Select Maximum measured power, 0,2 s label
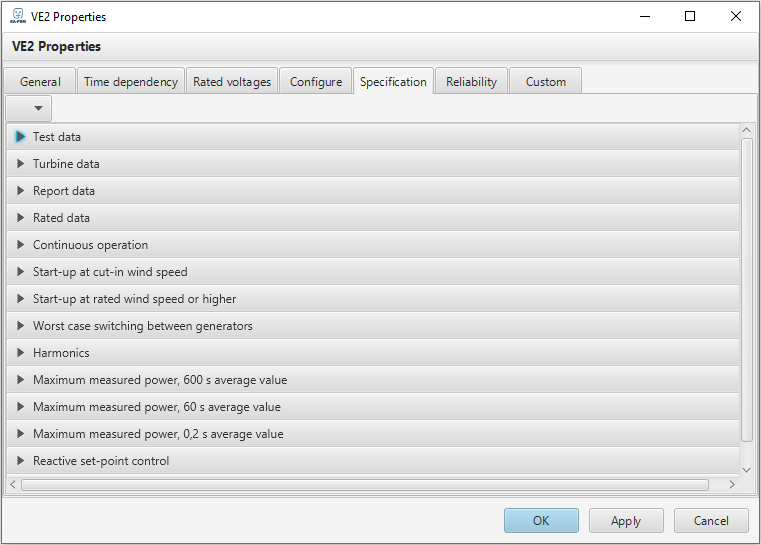Image resolution: width=761 pixels, height=545 pixels. click(x=158, y=434)
